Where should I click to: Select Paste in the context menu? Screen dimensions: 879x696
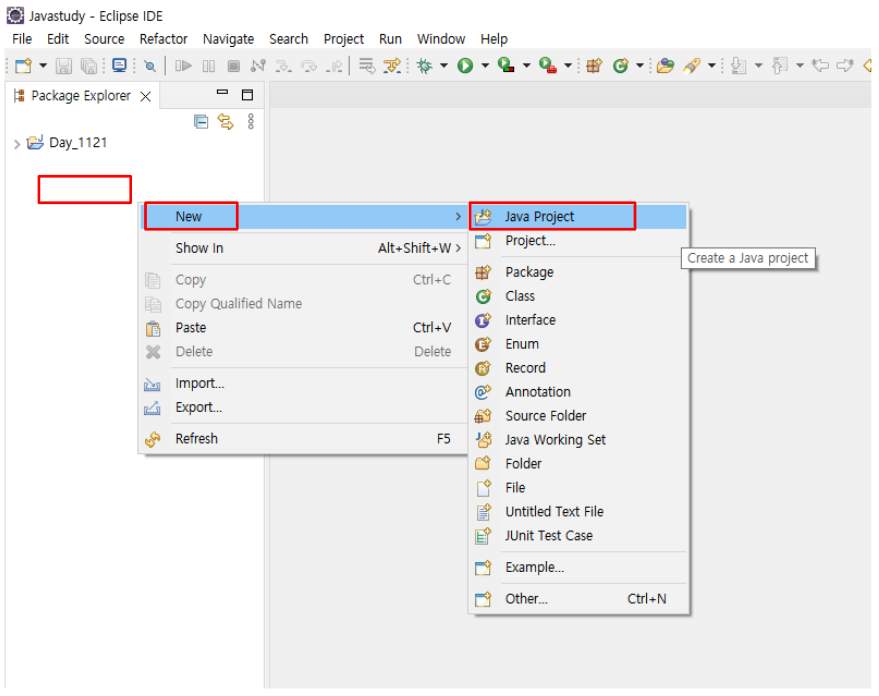tap(303, 327)
